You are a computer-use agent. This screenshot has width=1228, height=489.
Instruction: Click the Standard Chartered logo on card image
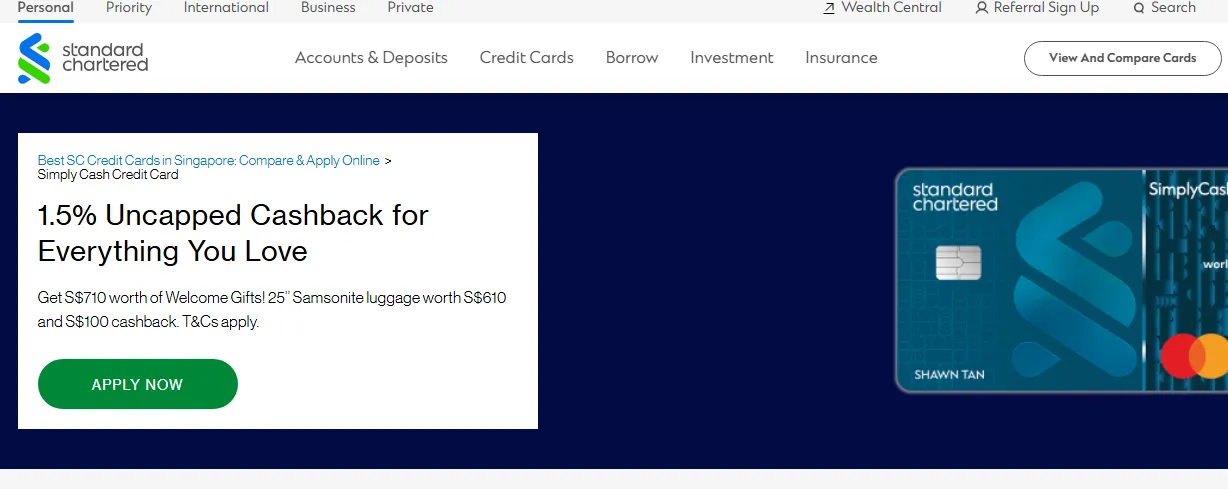tap(955, 196)
